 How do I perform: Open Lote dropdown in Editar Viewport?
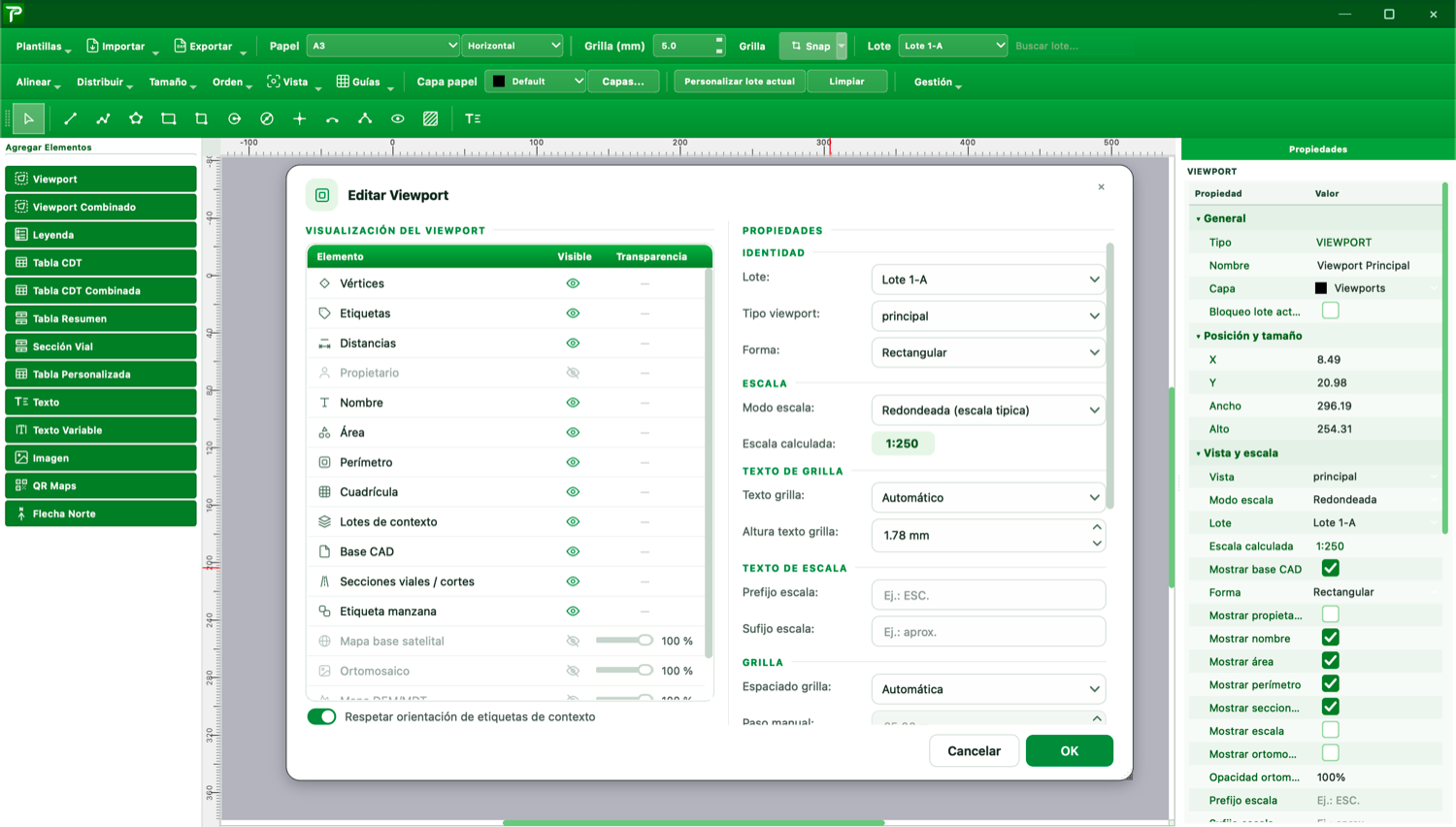click(988, 280)
